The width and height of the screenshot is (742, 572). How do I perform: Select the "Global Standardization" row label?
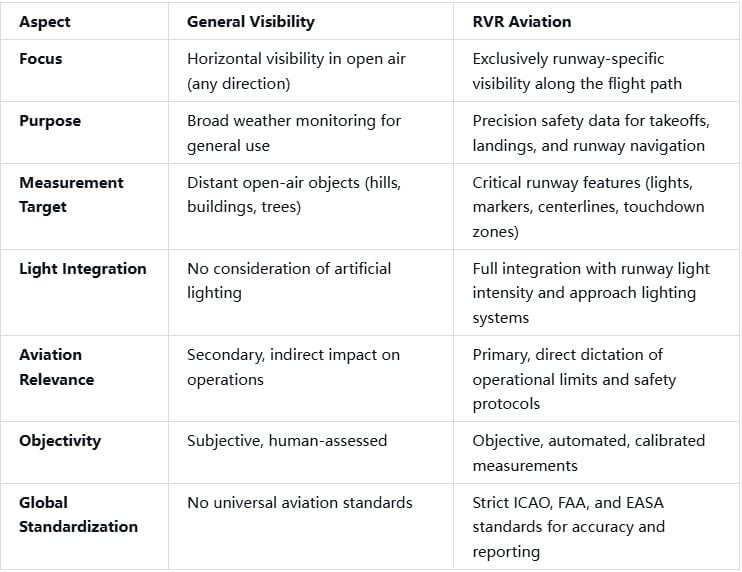[x=78, y=514]
